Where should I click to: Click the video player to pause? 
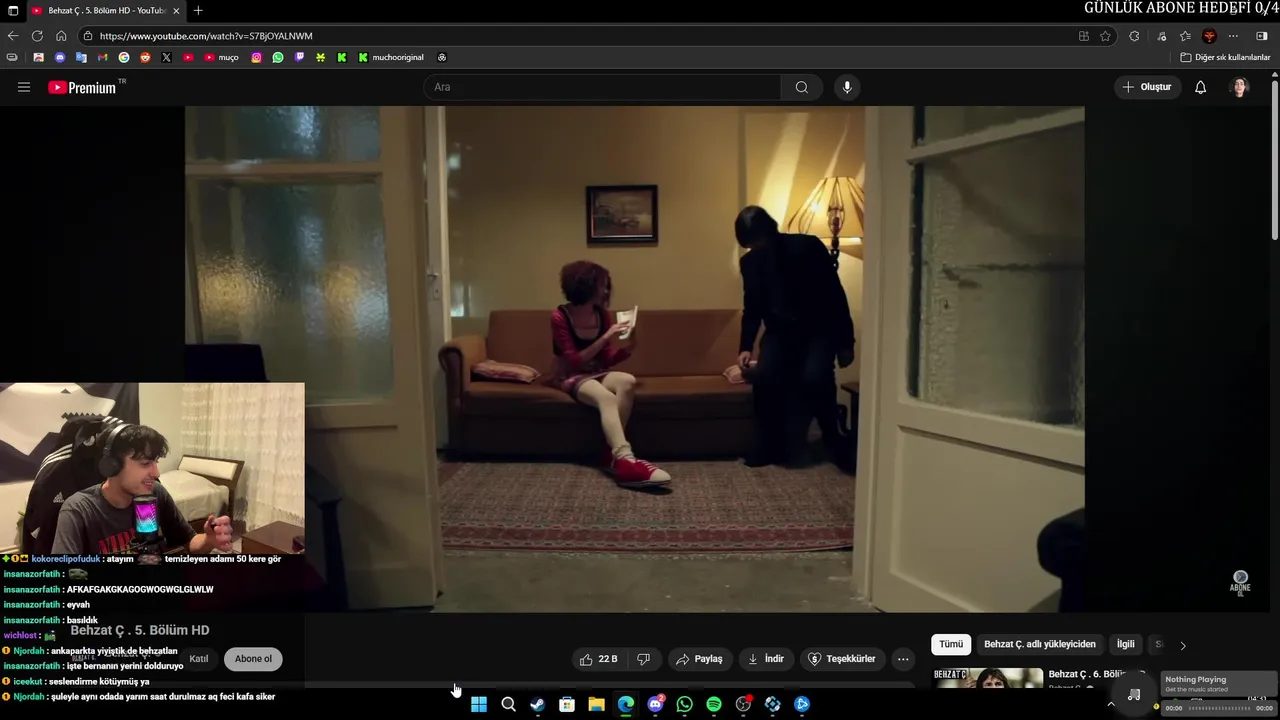click(x=634, y=359)
